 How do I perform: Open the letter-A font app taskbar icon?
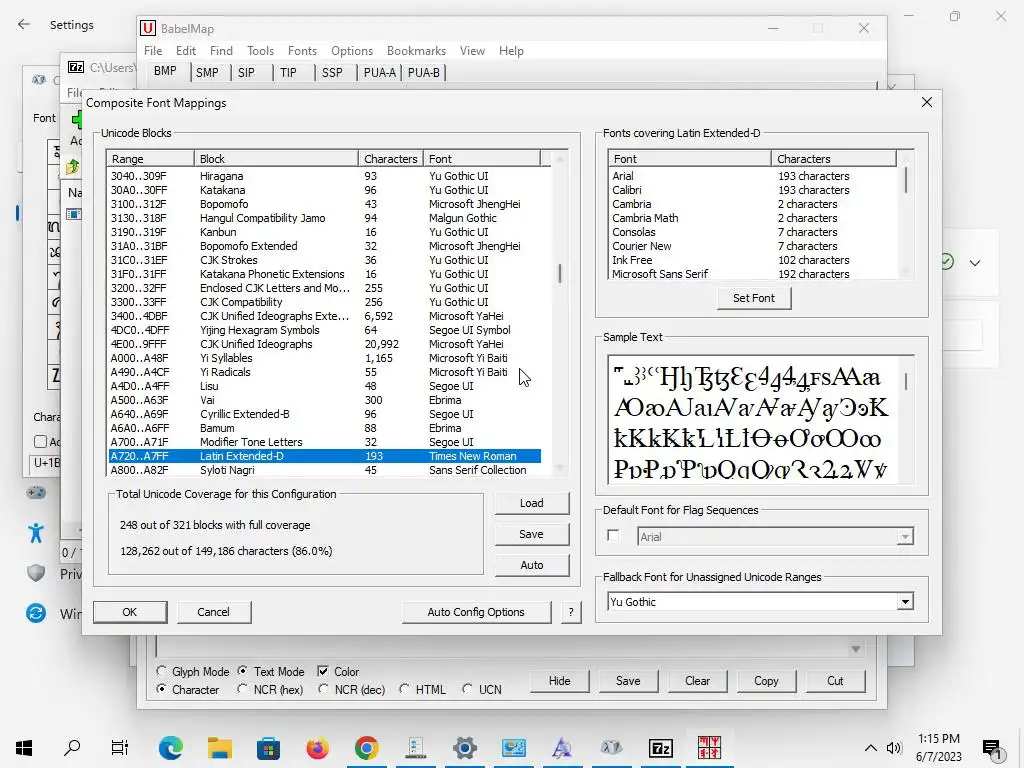click(562, 747)
